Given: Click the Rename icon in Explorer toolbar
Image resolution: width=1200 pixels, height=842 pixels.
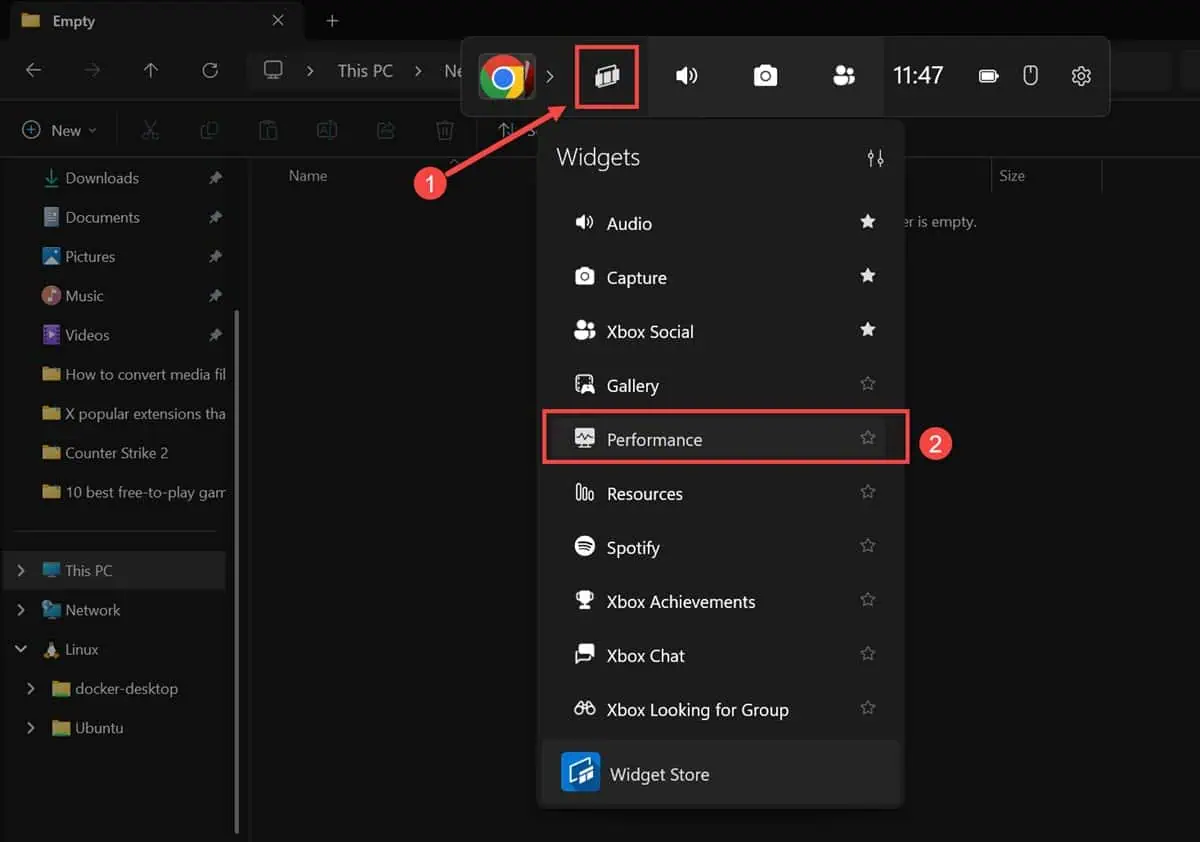Looking at the screenshot, I should pyautogui.click(x=327, y=130).
